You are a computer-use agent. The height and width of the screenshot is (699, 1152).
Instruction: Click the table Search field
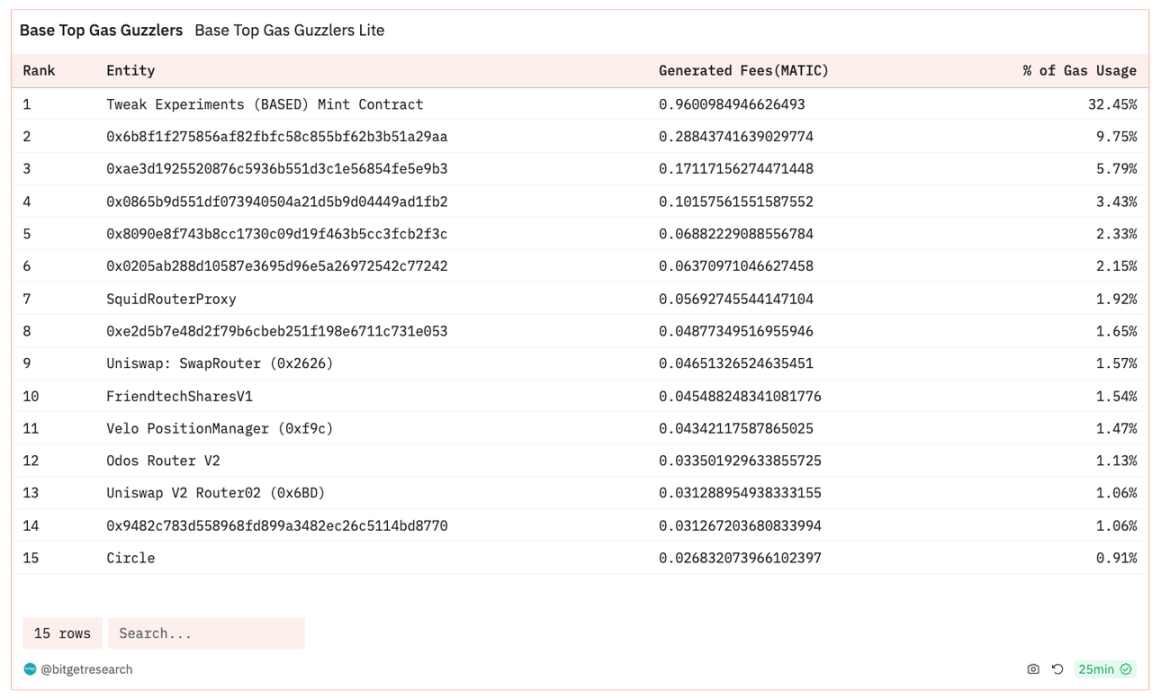point(206,633)
